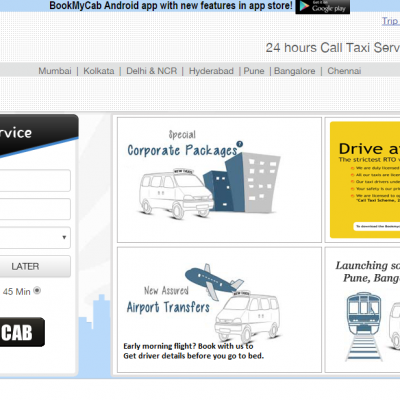
Task: Open the Trip link at top right
Action: [391, 21]
